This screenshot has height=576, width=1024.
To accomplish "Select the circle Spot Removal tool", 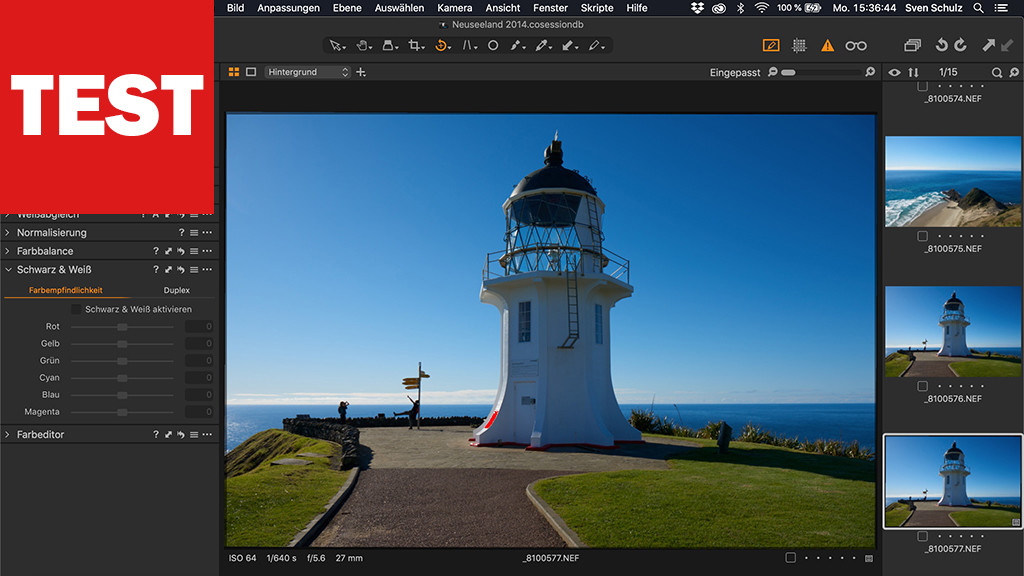I will point(493,46).
